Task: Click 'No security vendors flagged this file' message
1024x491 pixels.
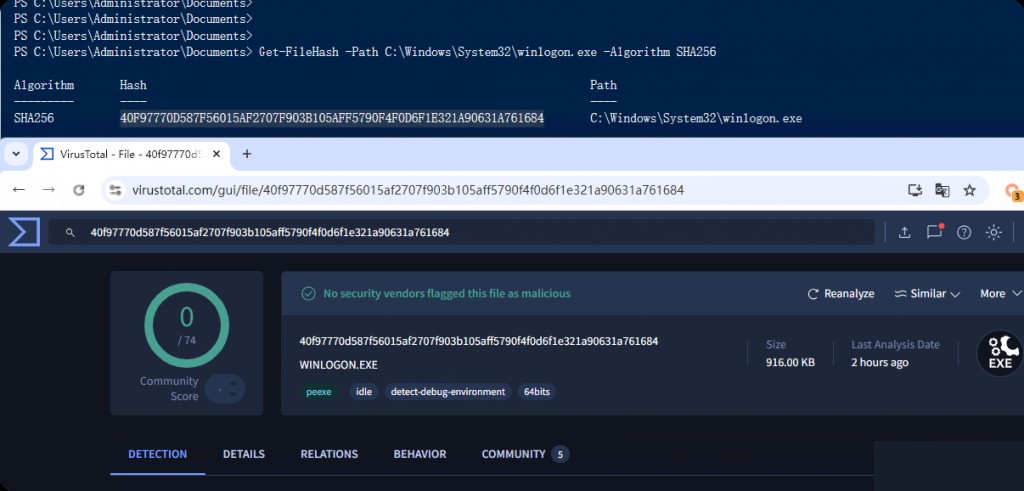Action: pyautogui.click(x=447, y=294)
